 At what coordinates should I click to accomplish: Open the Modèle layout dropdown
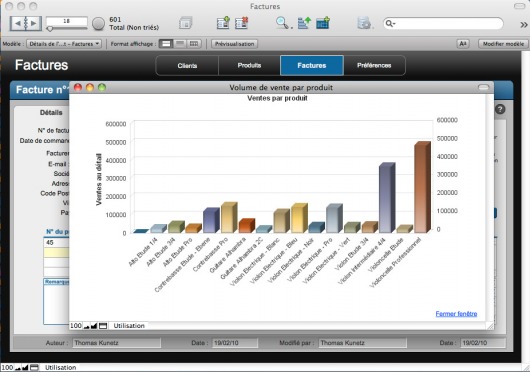click(x=64, y=44)
